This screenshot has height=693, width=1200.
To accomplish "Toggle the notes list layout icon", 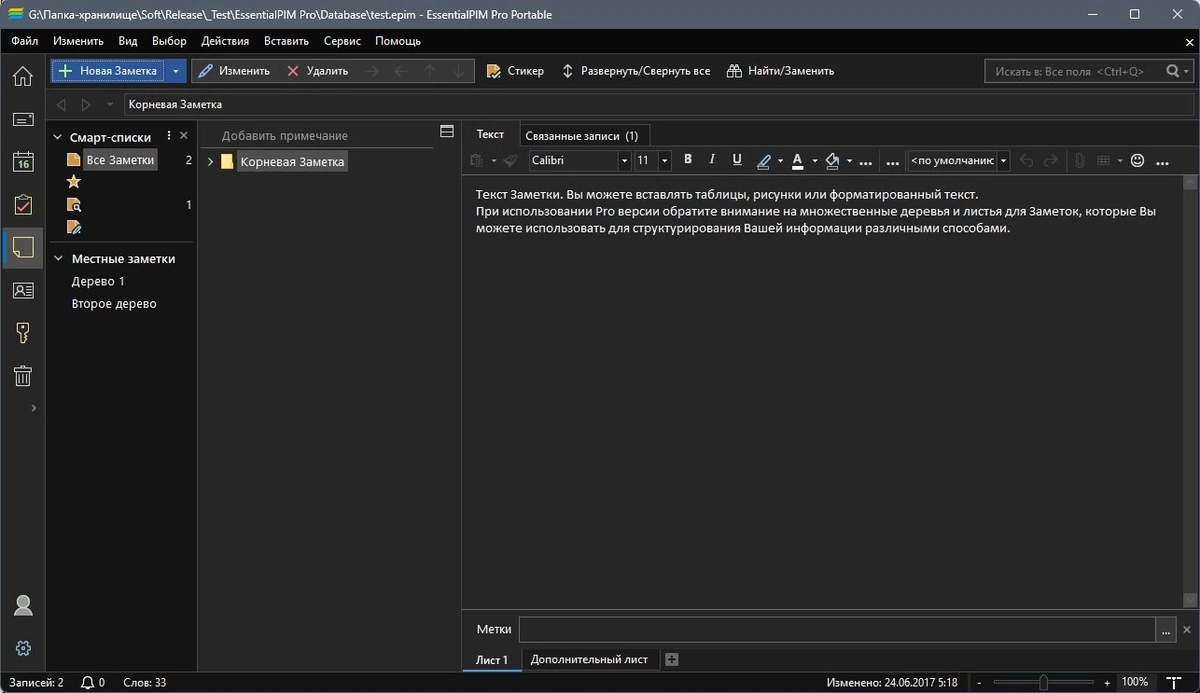I will pyautogui.click(x=447, y=132).
